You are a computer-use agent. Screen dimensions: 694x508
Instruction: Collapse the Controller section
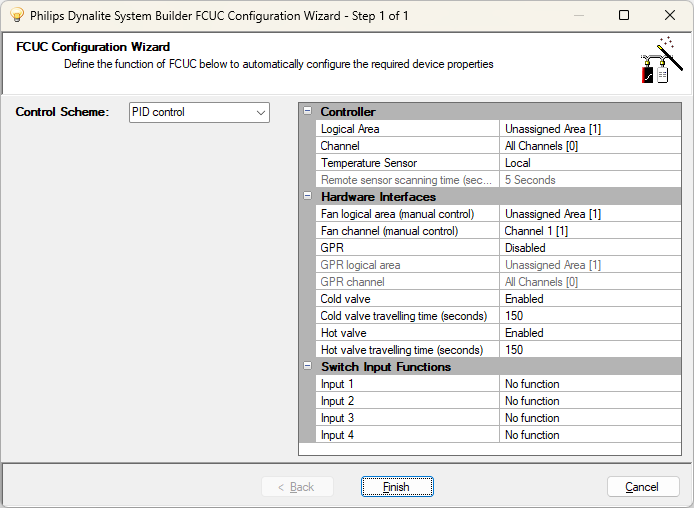pyautogui.click(x=308, y=111)
